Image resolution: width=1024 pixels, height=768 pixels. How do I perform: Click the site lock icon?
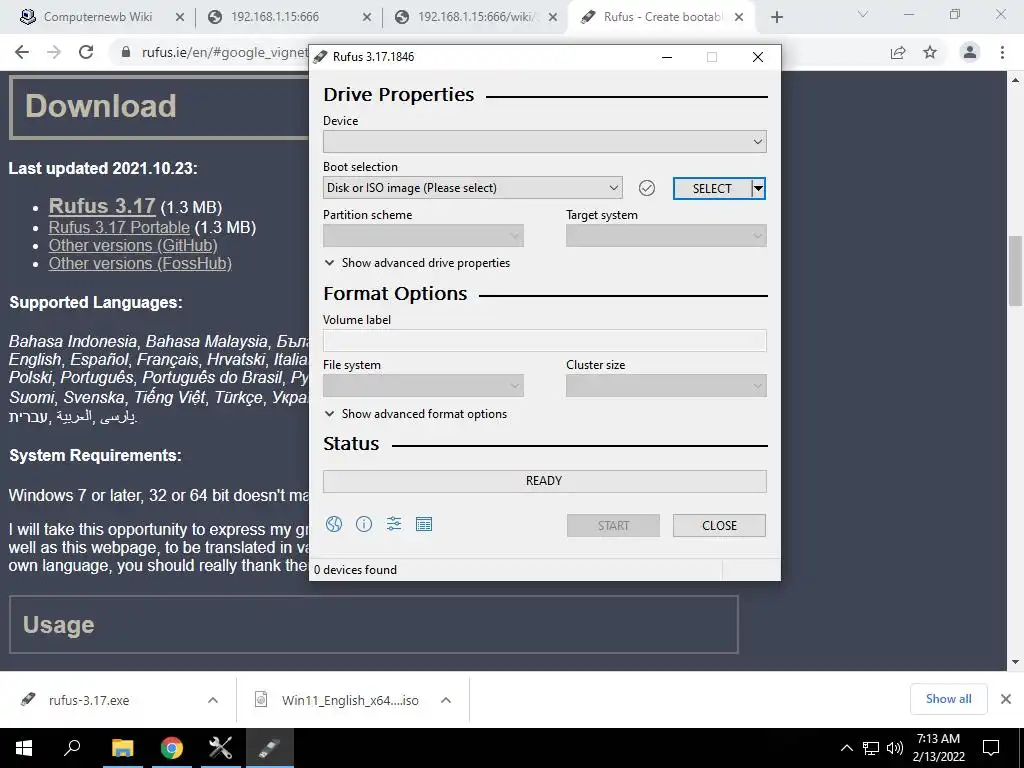pyautogui.click(x=126, y=52)
